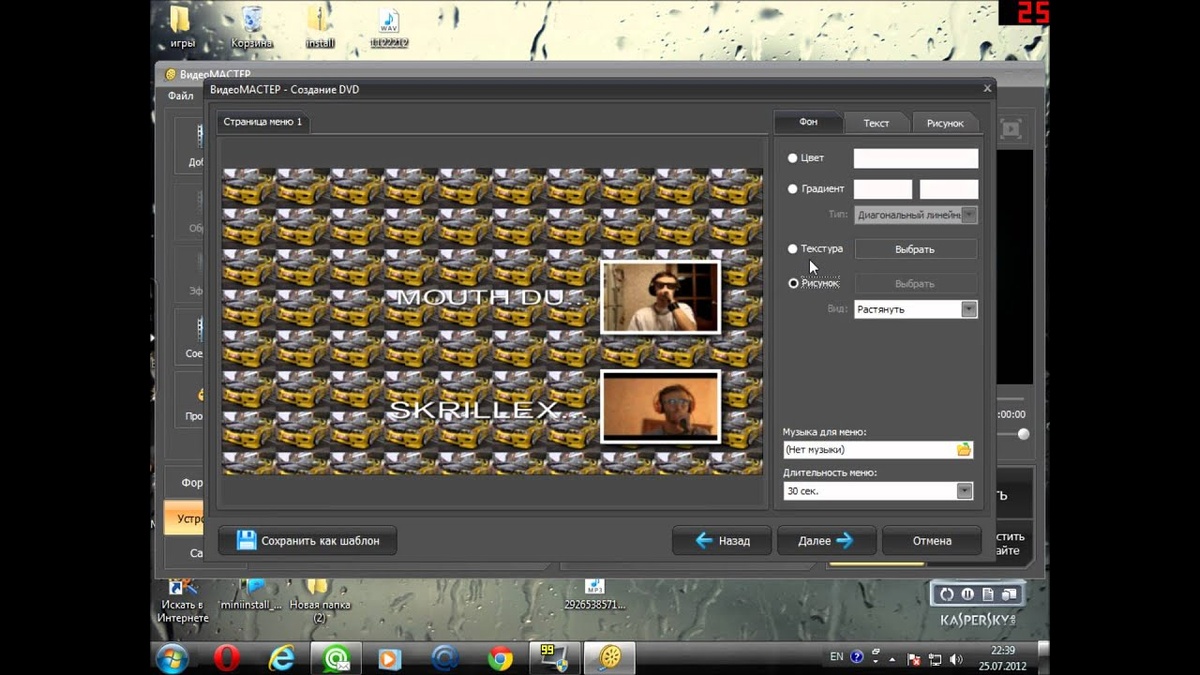The image size is (1200, 675).
Task: Click Выбрать button for Рисунок
Action: click(915, 284)
